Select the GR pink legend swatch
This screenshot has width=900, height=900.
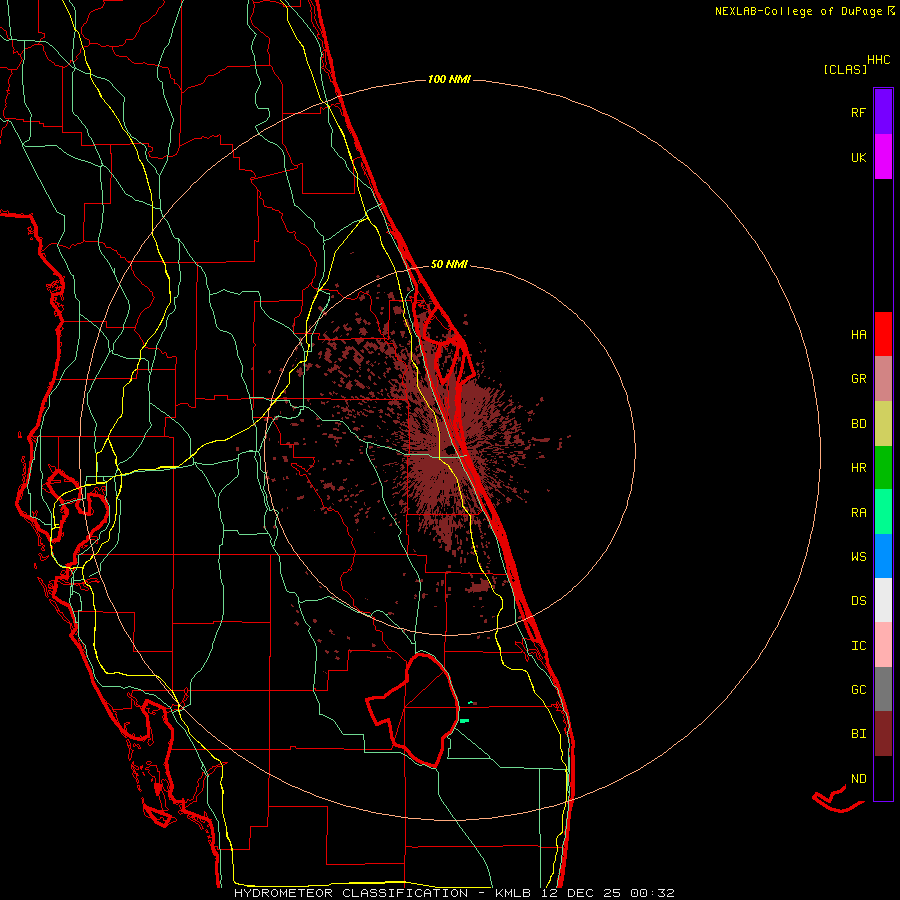pyautogui.click(x=883, y=379)
